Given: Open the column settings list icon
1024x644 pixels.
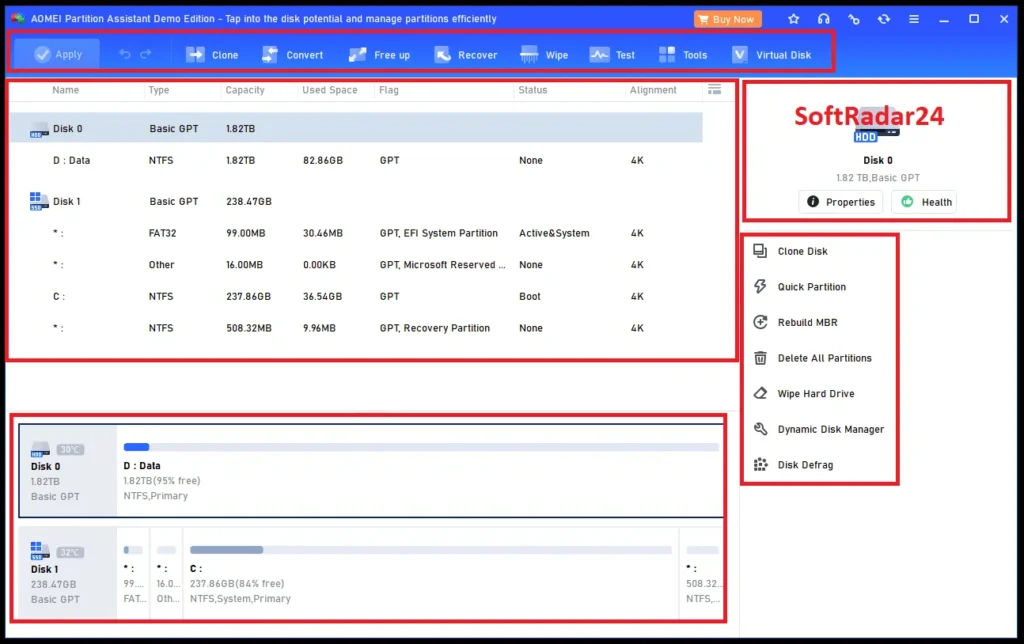Looking at the screenshot, I should (714, 89).
